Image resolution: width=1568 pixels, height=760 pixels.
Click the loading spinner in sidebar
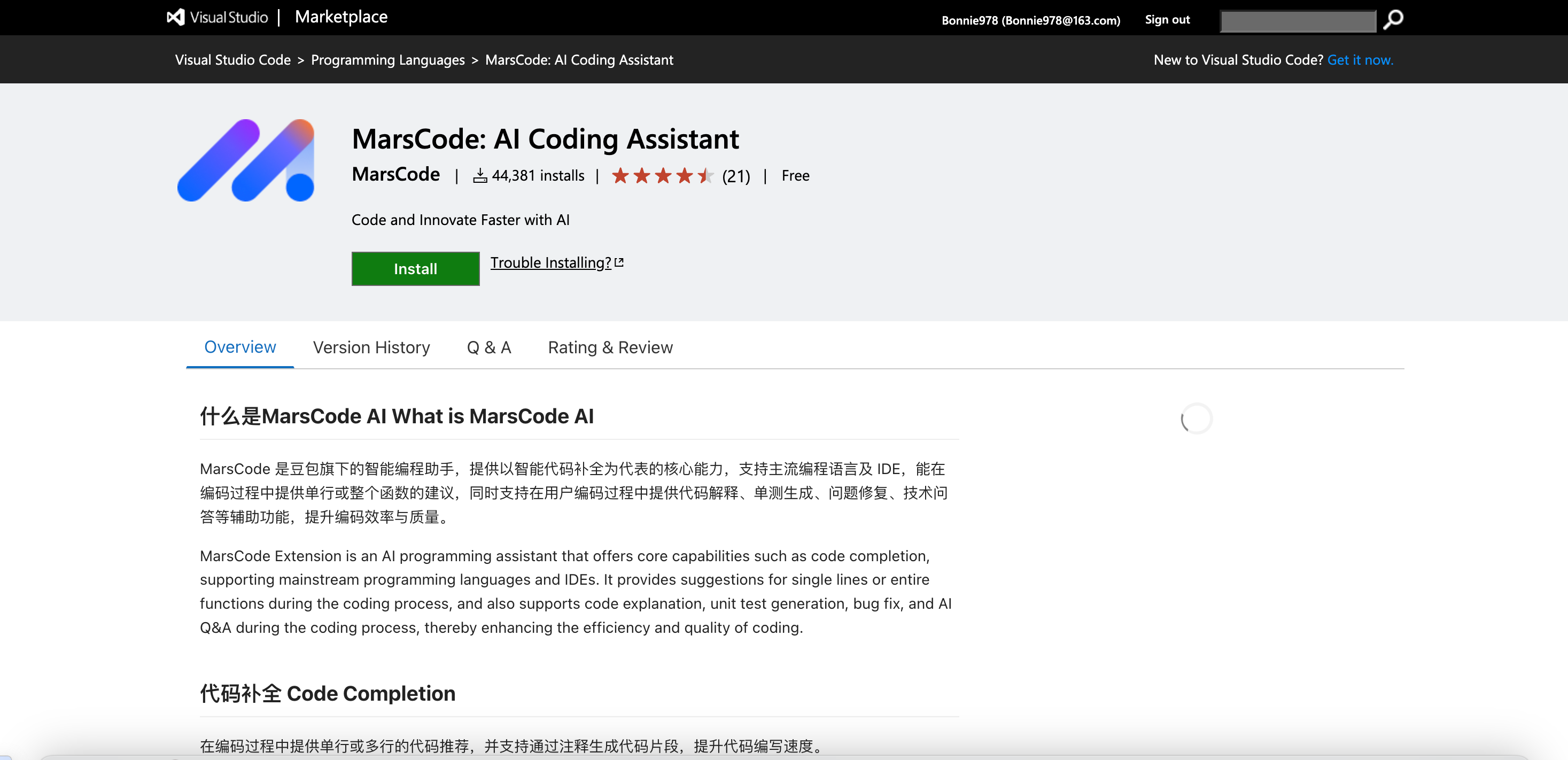pyautogui.click(x=1196, y=418)
